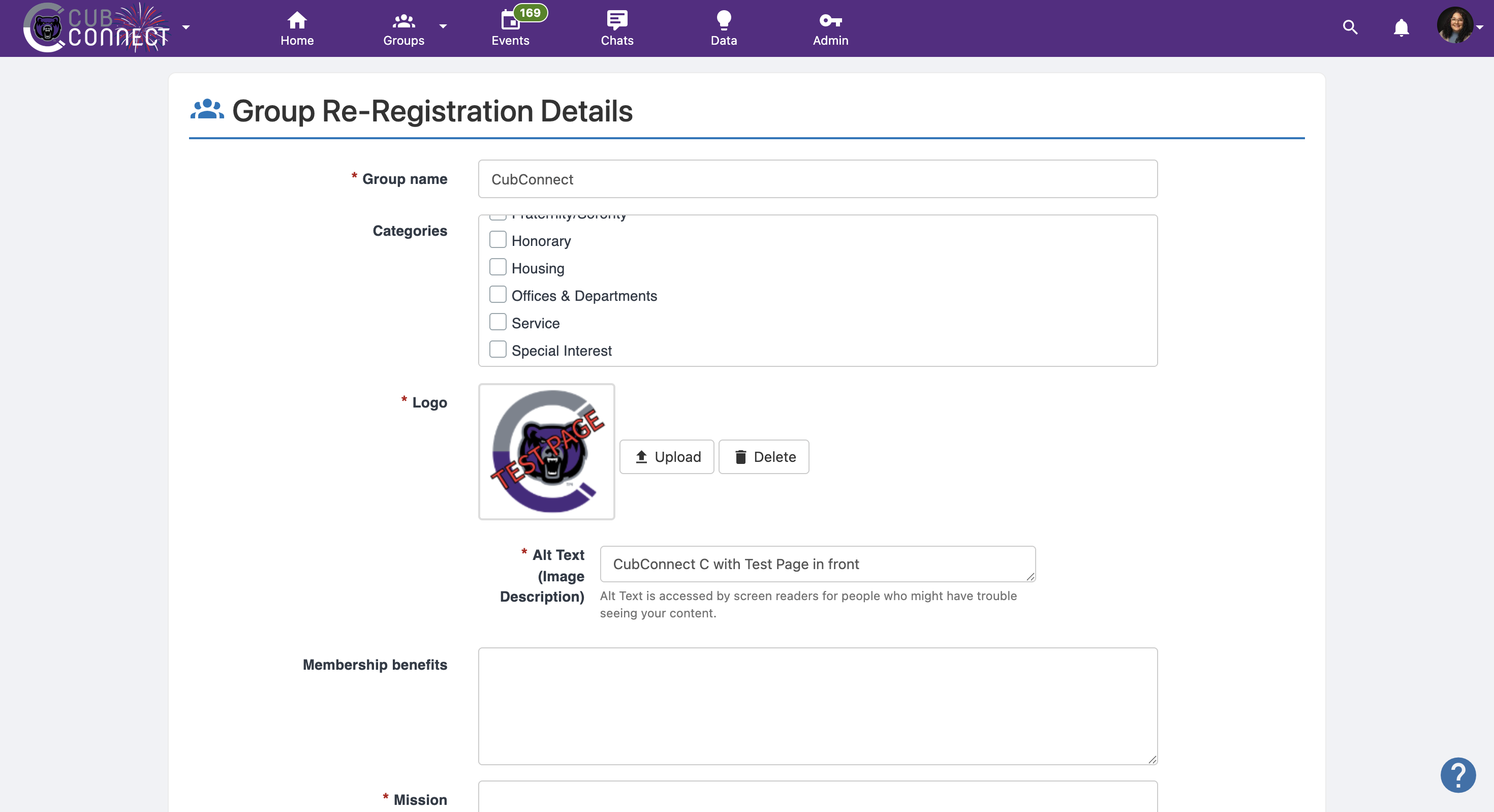Focus the Mission text field

tap(818, 797)
